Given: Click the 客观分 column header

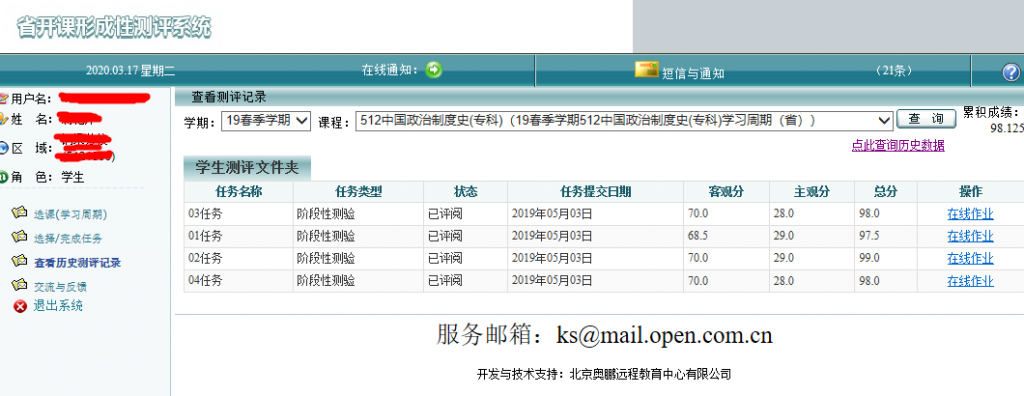Looking at the screenshot, I should (x=726, y=191).
